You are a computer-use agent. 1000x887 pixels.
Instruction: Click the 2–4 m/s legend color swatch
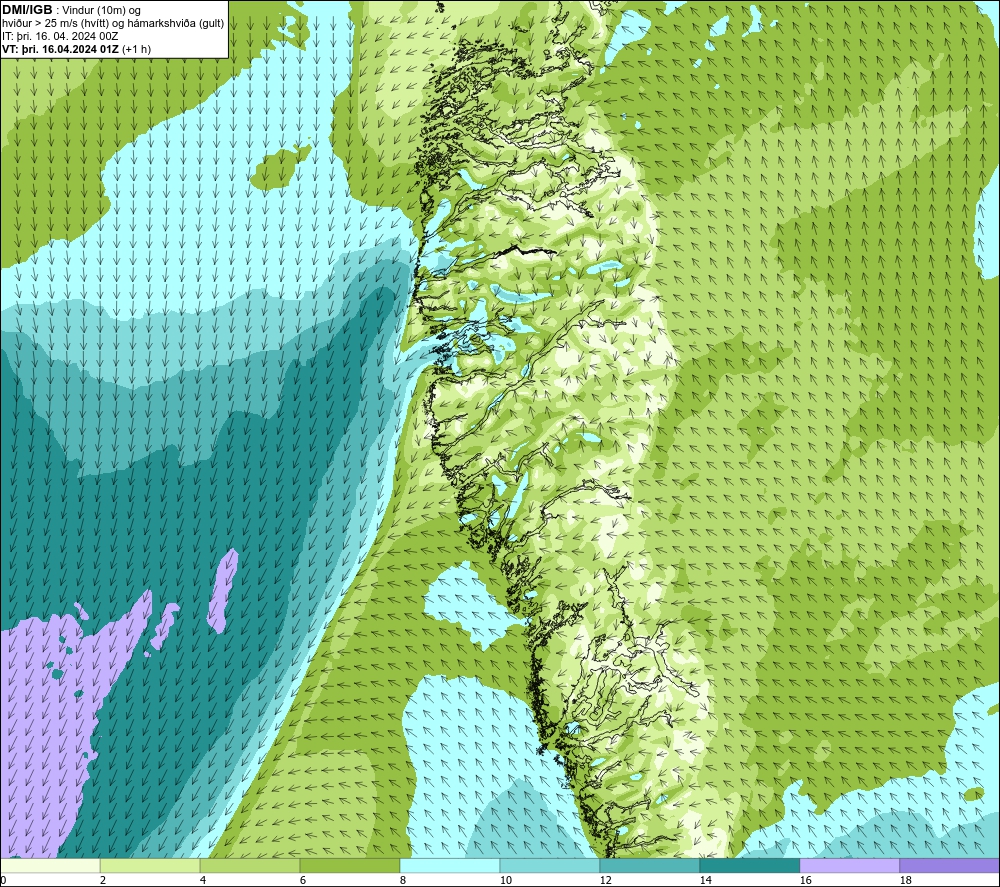coord(150,865)
